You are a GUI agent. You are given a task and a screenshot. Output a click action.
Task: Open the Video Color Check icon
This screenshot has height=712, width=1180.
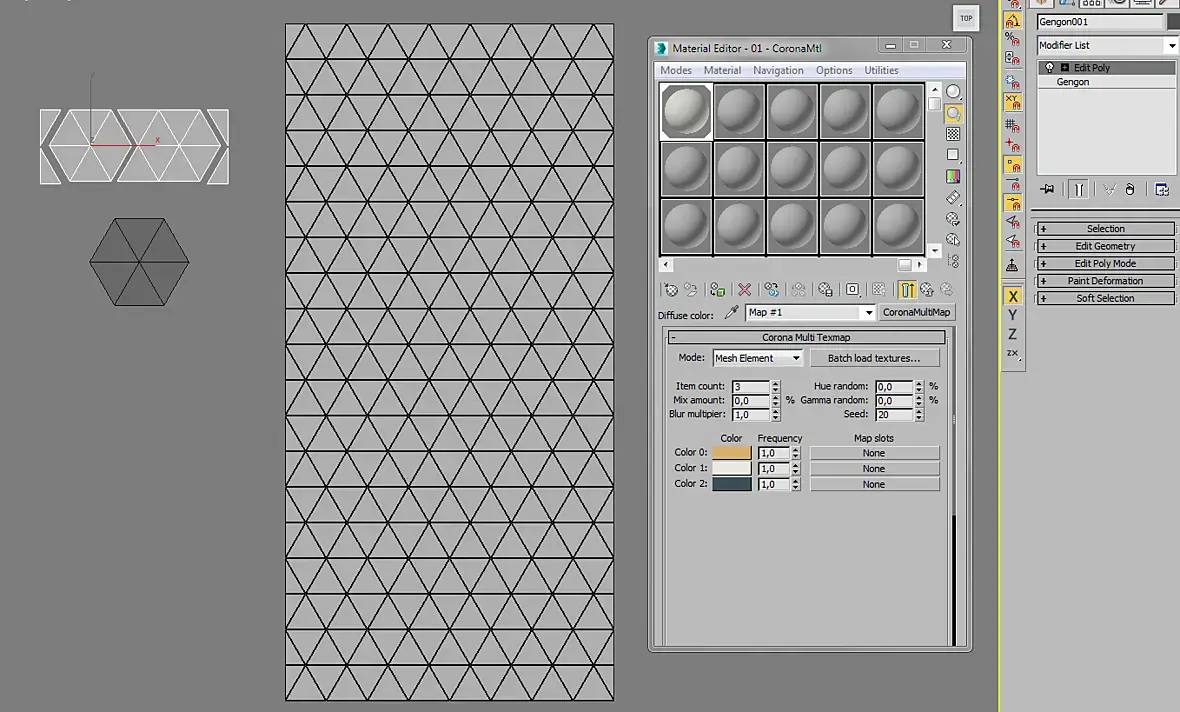coord(953,177)
